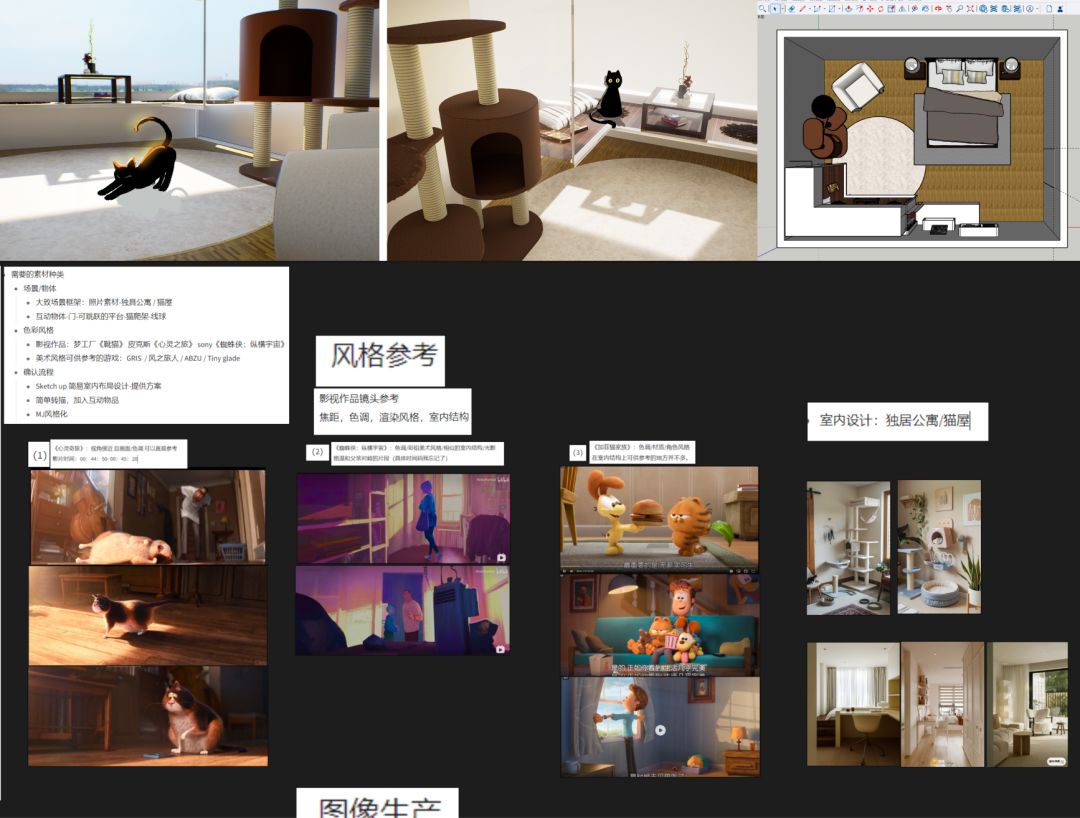The width and height of the screenshot is (1080, 818).
Task: Click the 图像生产 heading box
Action: tap(377, 804)
